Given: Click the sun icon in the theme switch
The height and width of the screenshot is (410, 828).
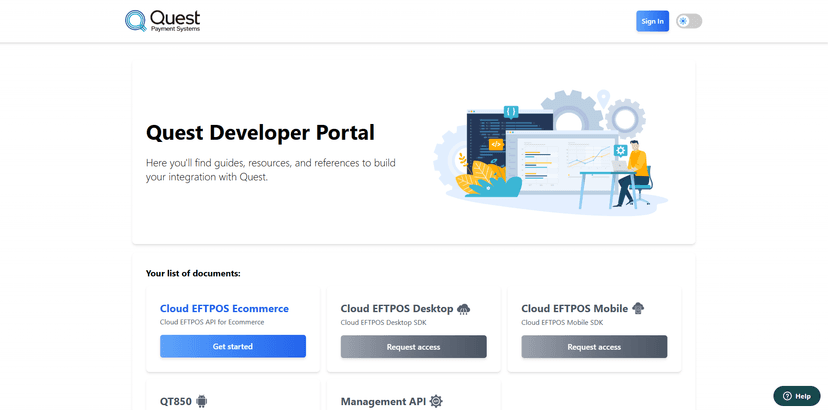Looking at the screenshot, I should click(x=683, y=21).
